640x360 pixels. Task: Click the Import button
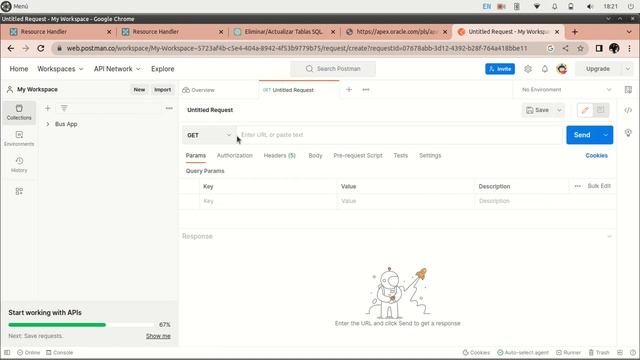[162, 90]
